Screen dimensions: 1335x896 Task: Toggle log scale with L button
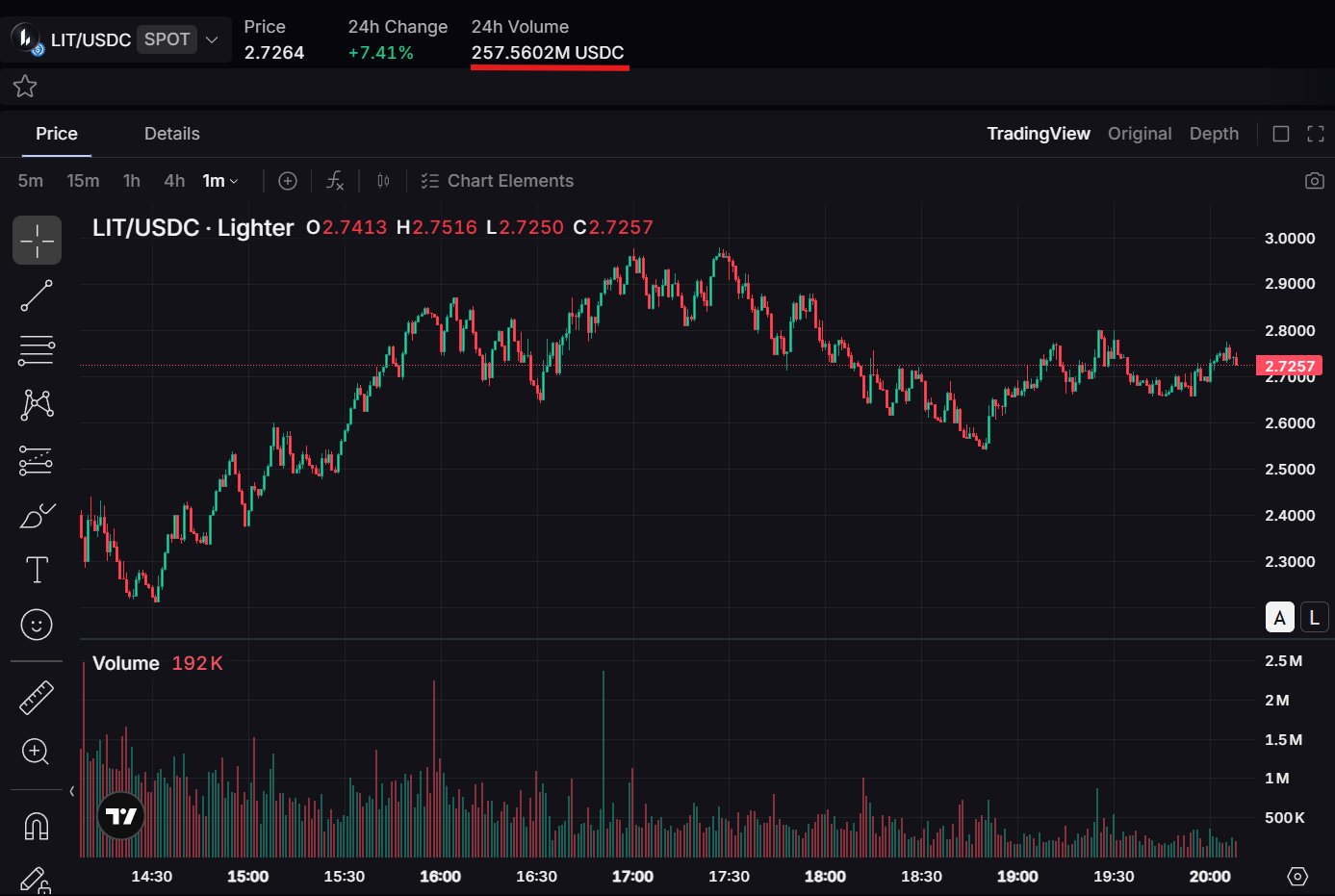tap(1314, 617)
